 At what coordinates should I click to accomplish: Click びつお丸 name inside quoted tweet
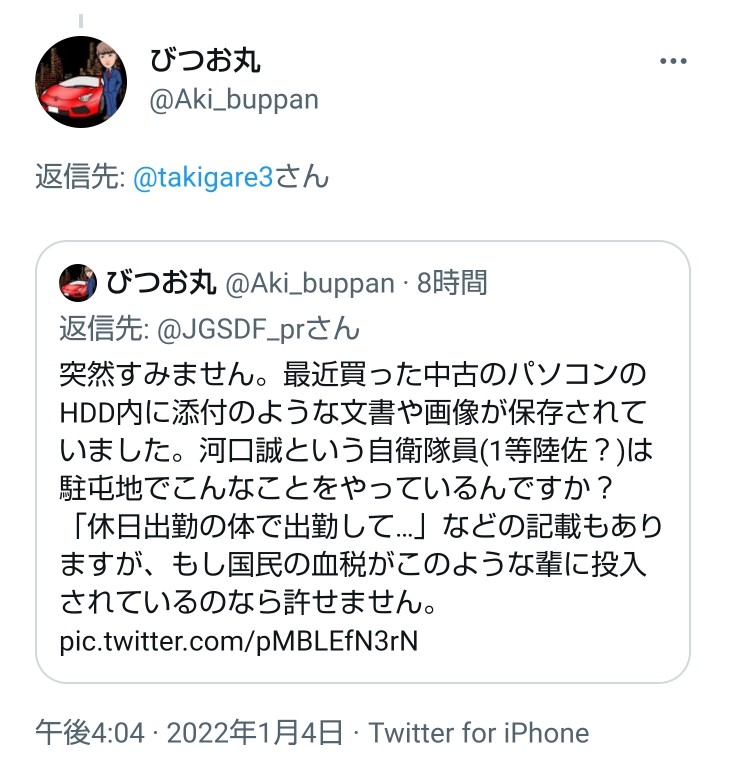(x=161, y=283)
